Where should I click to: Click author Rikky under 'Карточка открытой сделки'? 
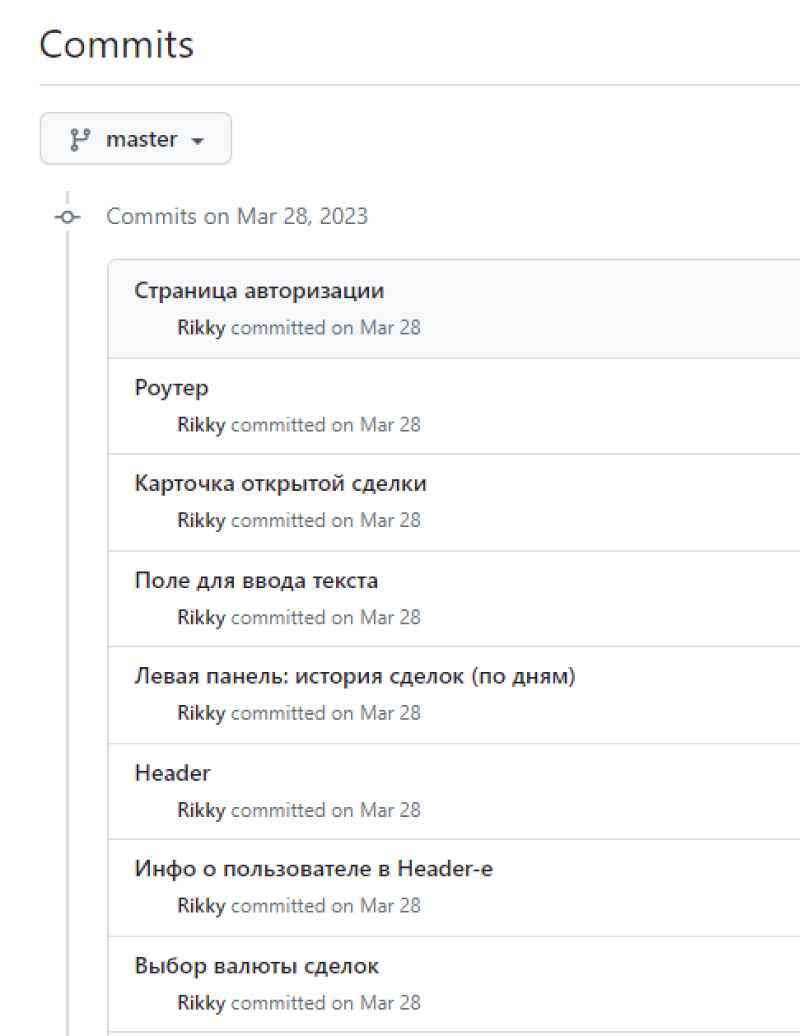click(201, 521)
